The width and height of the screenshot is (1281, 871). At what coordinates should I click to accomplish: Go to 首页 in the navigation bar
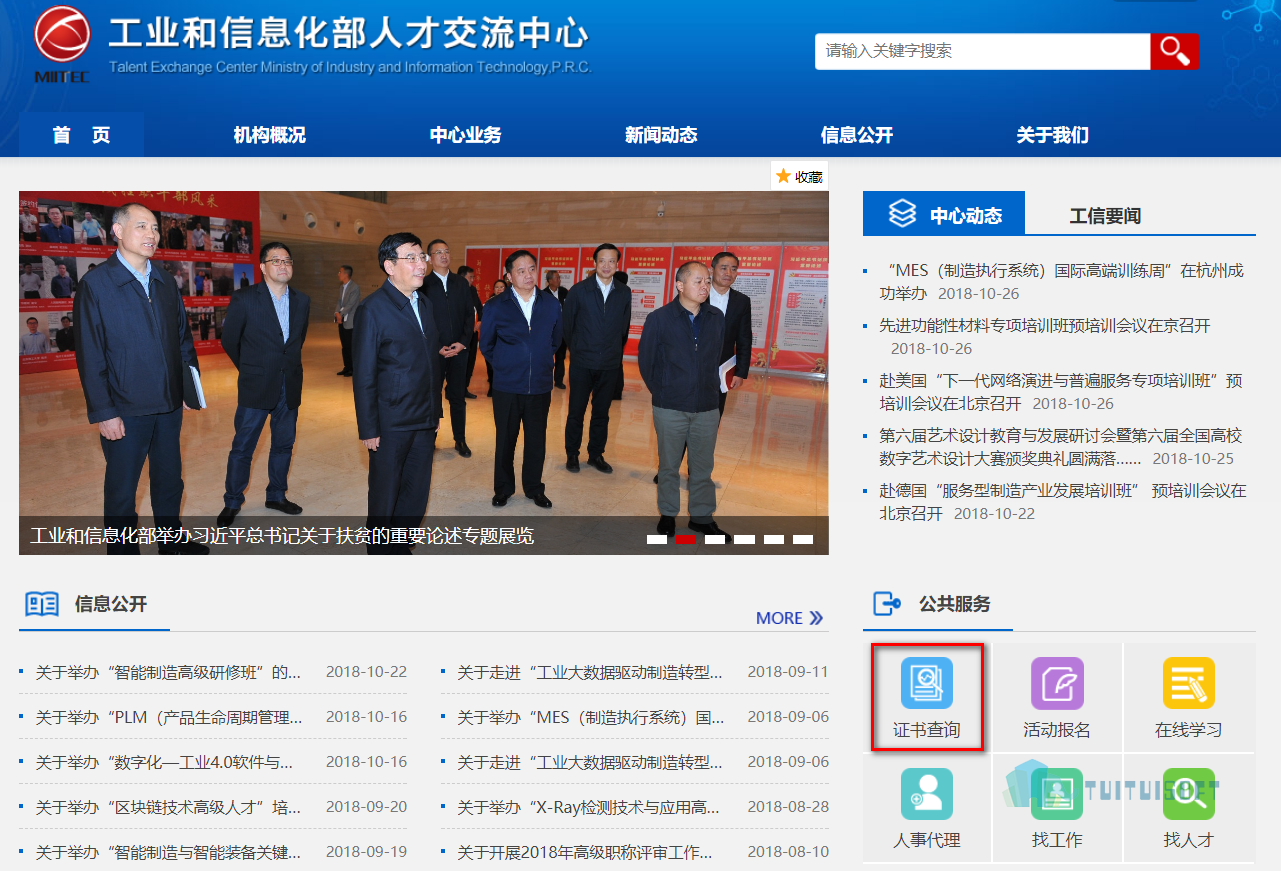(81, 135)
